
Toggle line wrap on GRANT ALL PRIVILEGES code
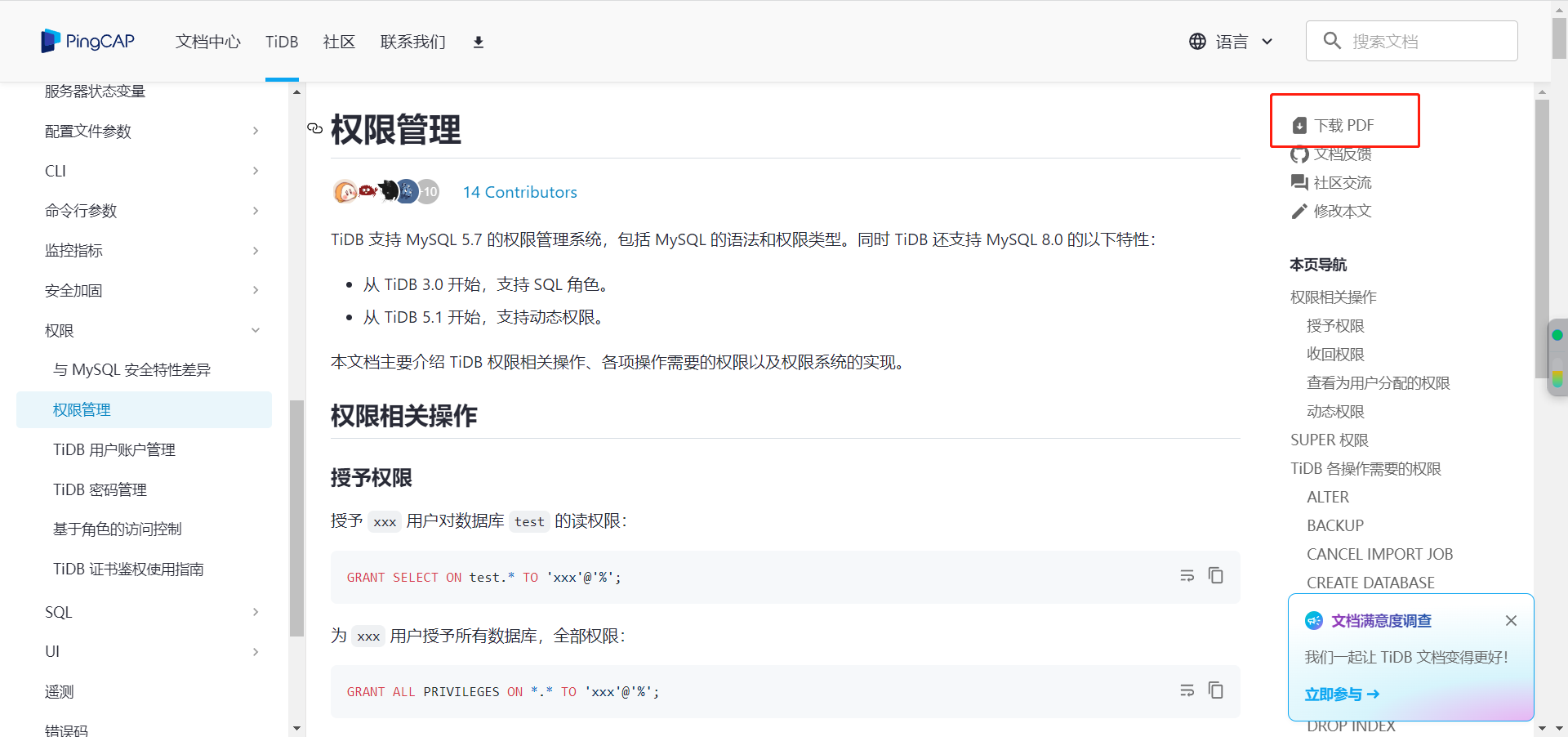coord(1187,690)
